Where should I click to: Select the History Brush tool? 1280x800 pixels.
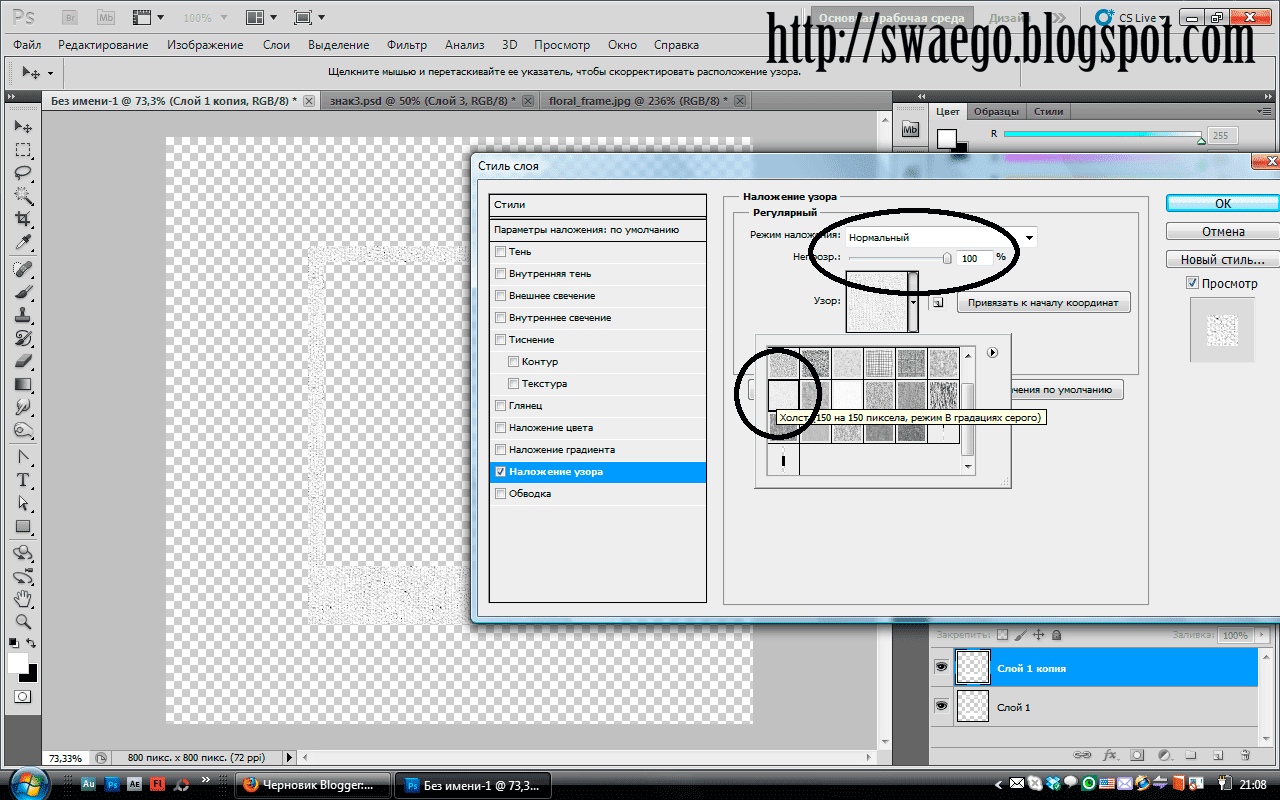pos(23,339)
